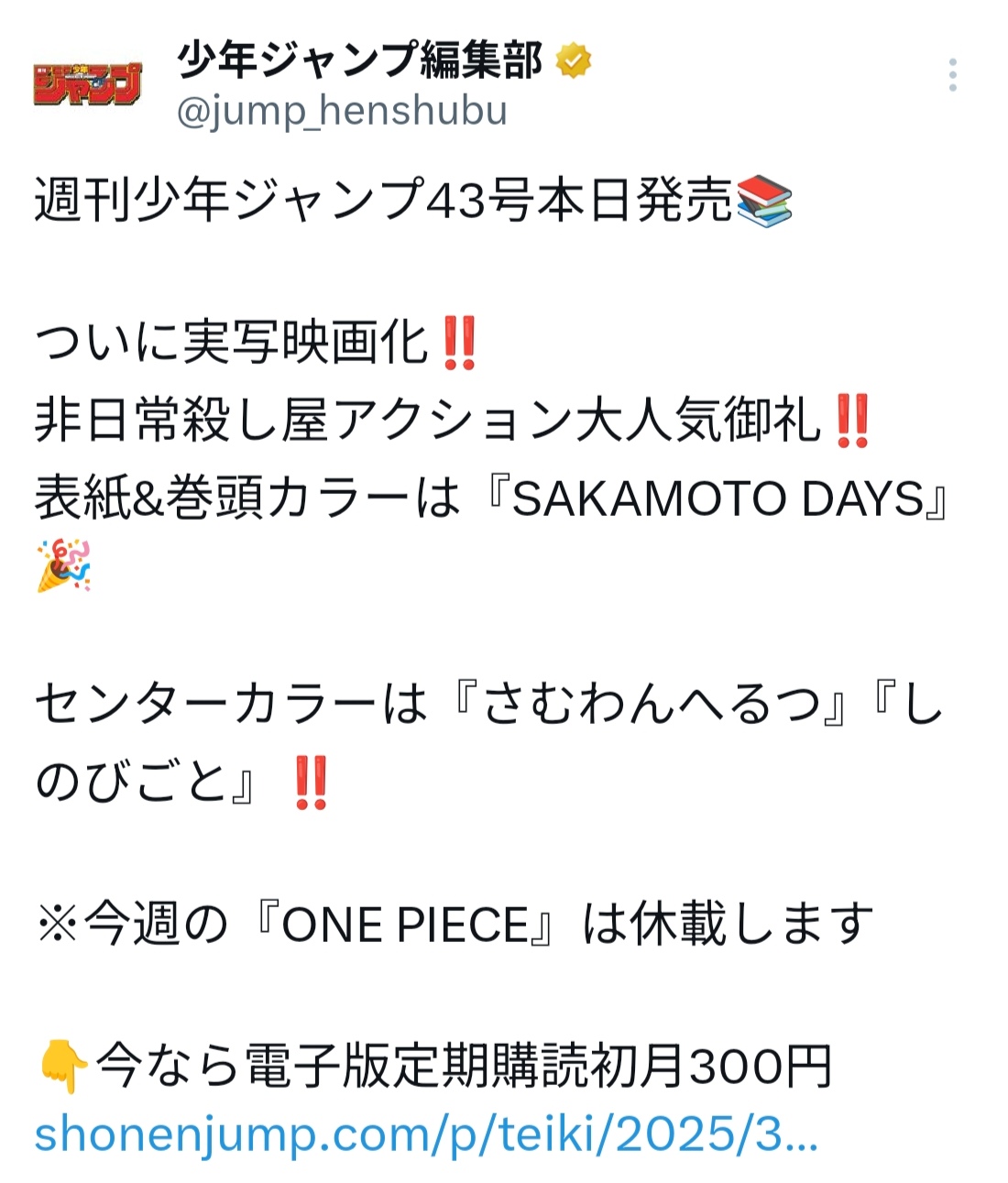This screenshot has height=1183, width=1008.
Task: Click the red exclamation marks after ついに実写映画化
Action: tap(459, 345)
